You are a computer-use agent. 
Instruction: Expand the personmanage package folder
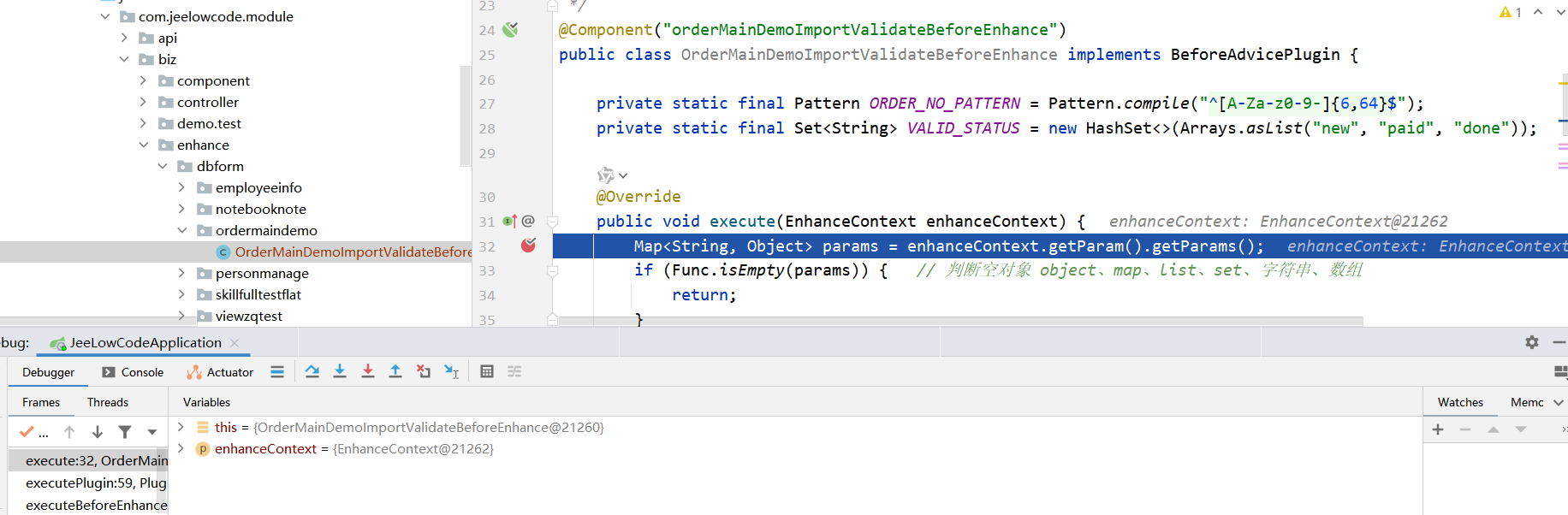(x=181, y=273)
